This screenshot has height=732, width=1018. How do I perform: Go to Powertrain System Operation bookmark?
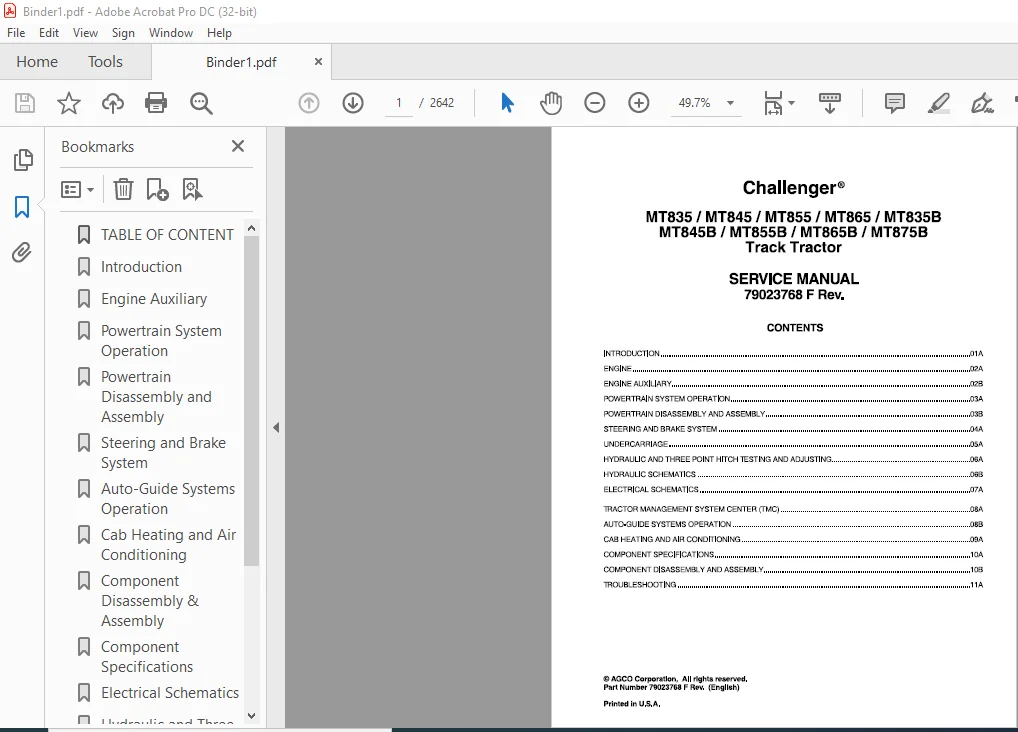(161, 341)
